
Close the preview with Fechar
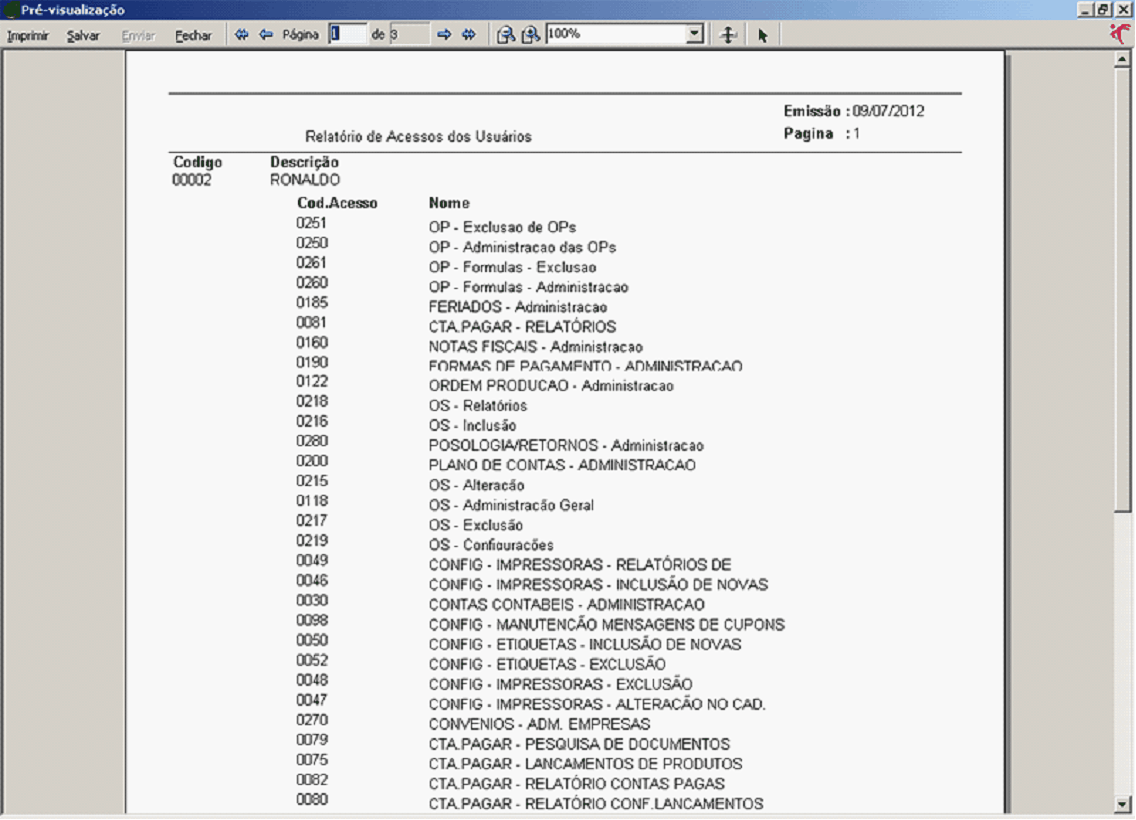[193, 35]
